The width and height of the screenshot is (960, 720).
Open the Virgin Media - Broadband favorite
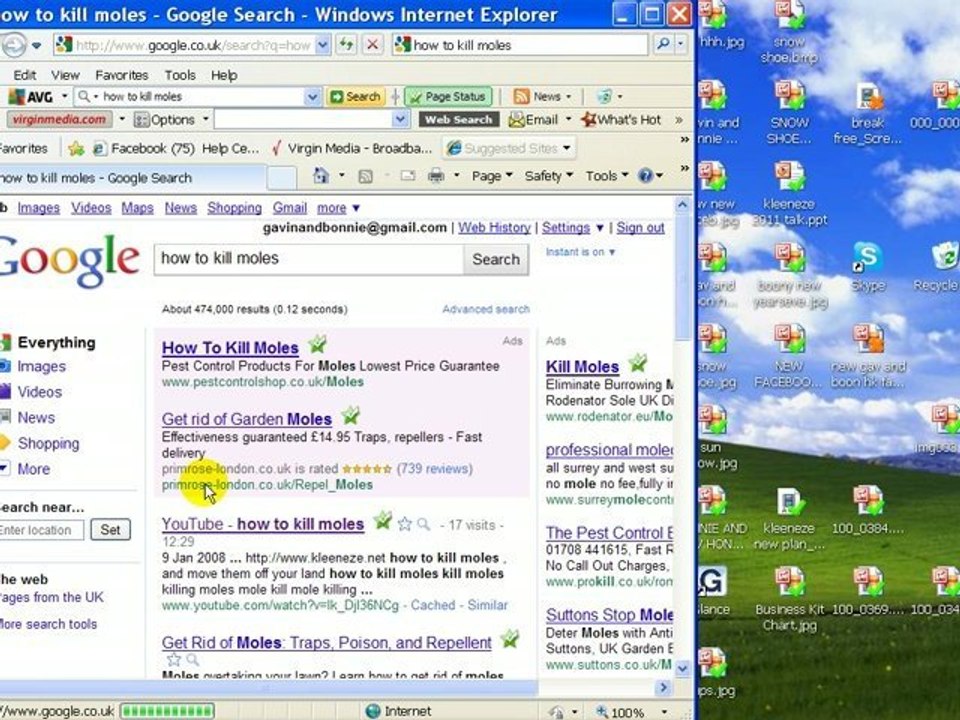click(352, 148)
